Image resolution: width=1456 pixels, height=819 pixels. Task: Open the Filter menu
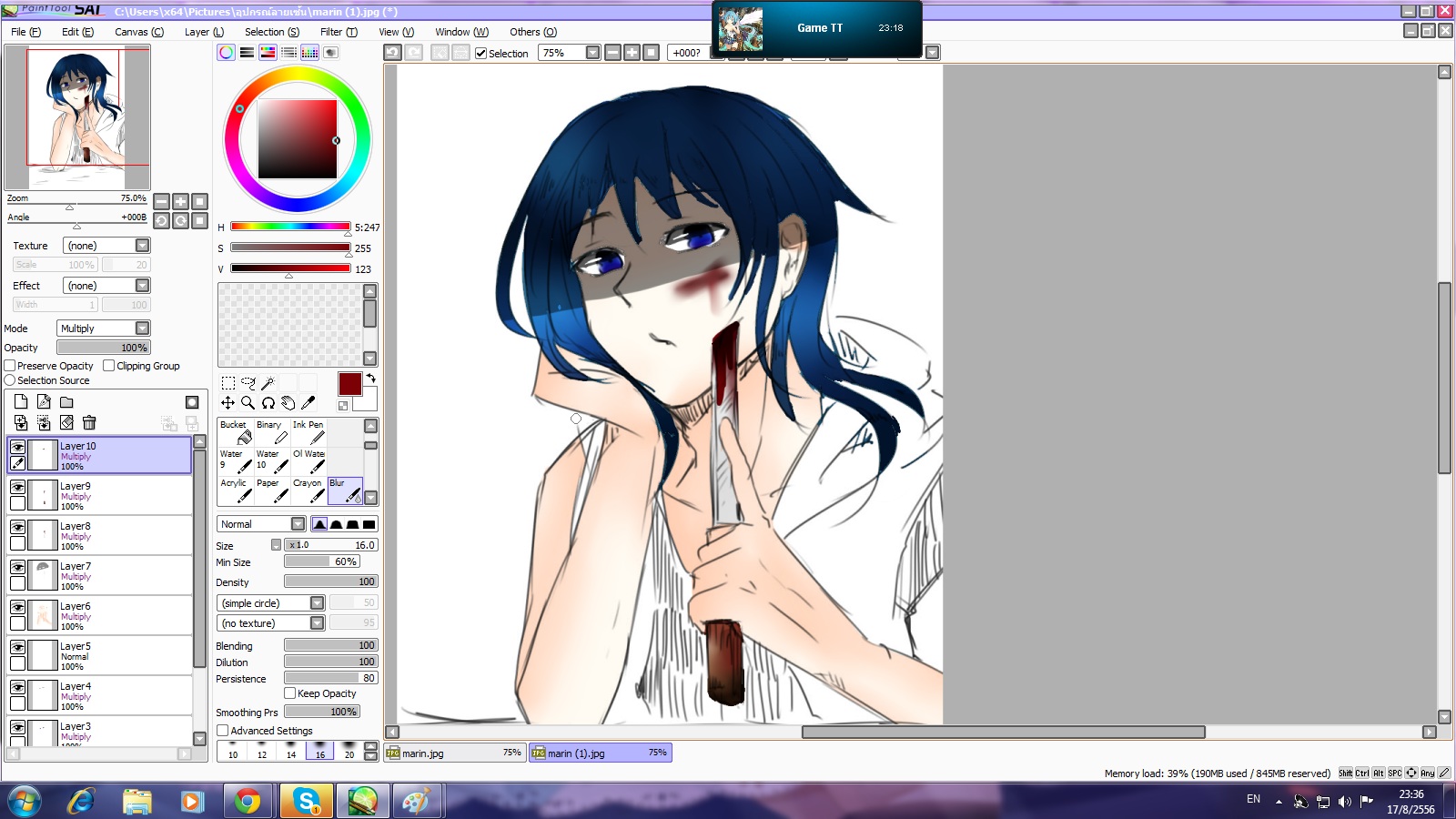pyautogui.click(x=339, y=32)
